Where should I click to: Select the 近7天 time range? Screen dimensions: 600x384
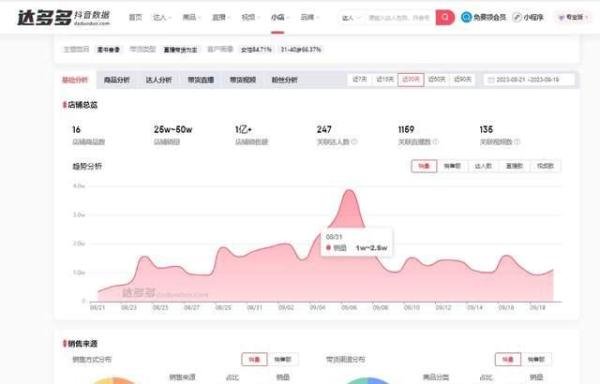[359, 80]
